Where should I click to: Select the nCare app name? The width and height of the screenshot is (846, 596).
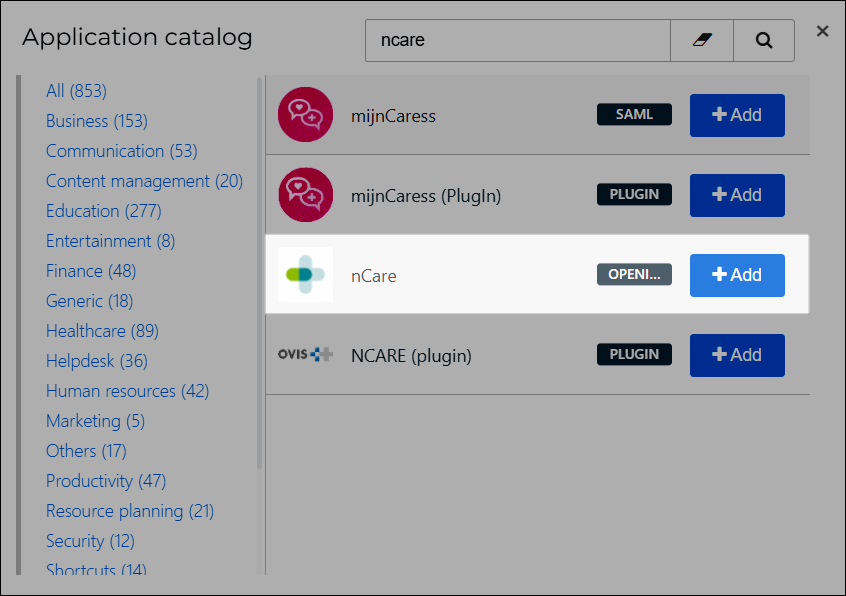(373, 276)
